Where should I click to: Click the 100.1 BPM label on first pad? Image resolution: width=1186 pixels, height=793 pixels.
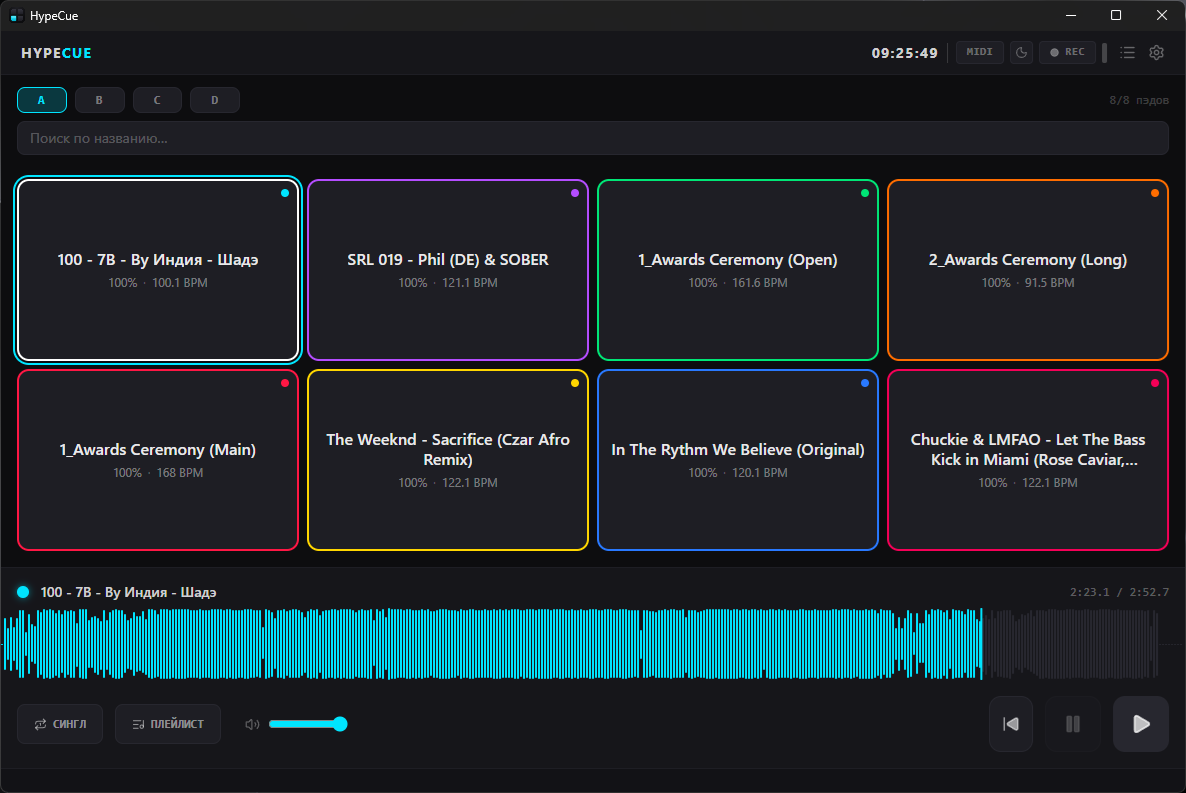[180, 282]
